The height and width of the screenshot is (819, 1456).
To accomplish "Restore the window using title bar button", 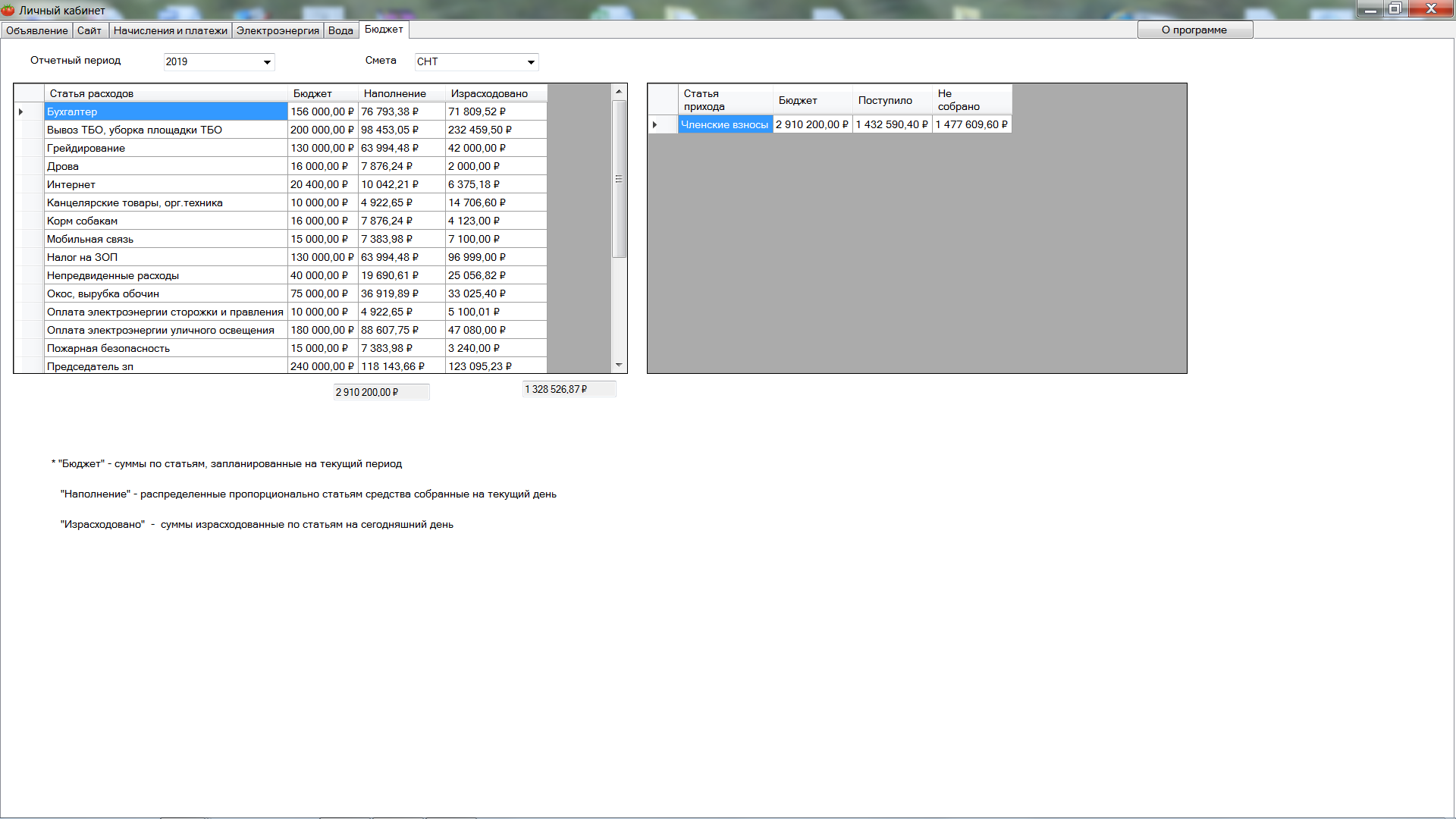I will (x=1395, y=9).
